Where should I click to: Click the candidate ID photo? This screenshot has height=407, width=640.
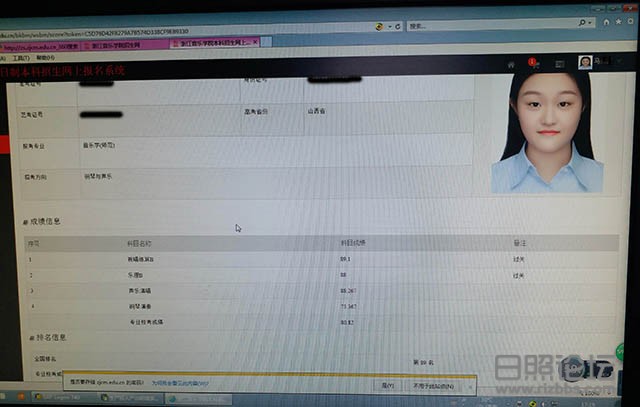547,132
